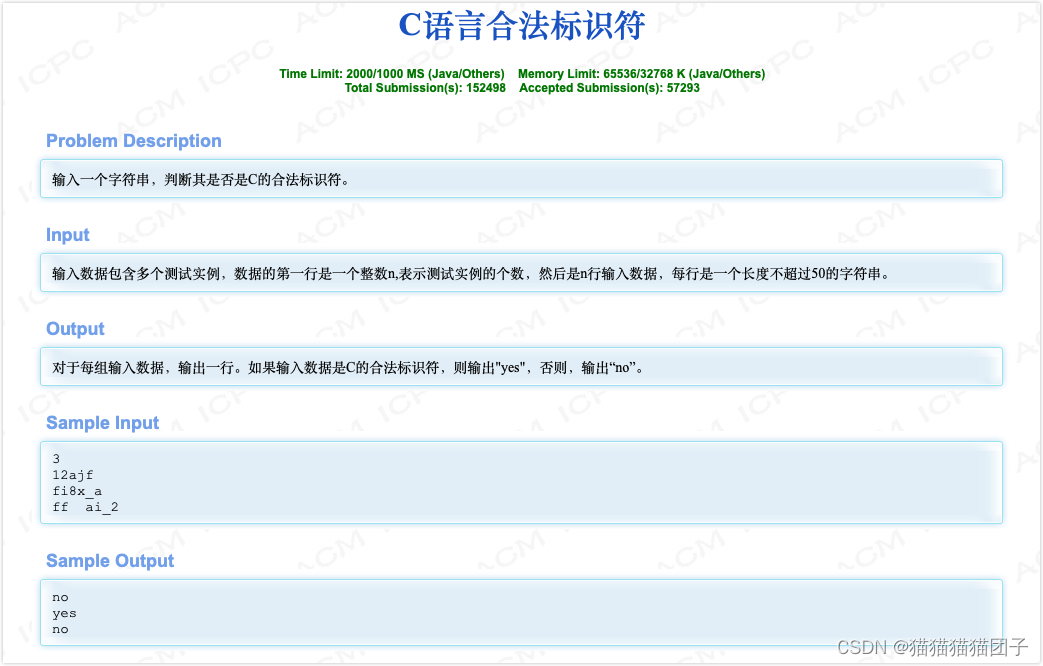The height and width of the screenshot is (666, 1043).
Task: Click the Input section heading
Action: pos(66,235)
